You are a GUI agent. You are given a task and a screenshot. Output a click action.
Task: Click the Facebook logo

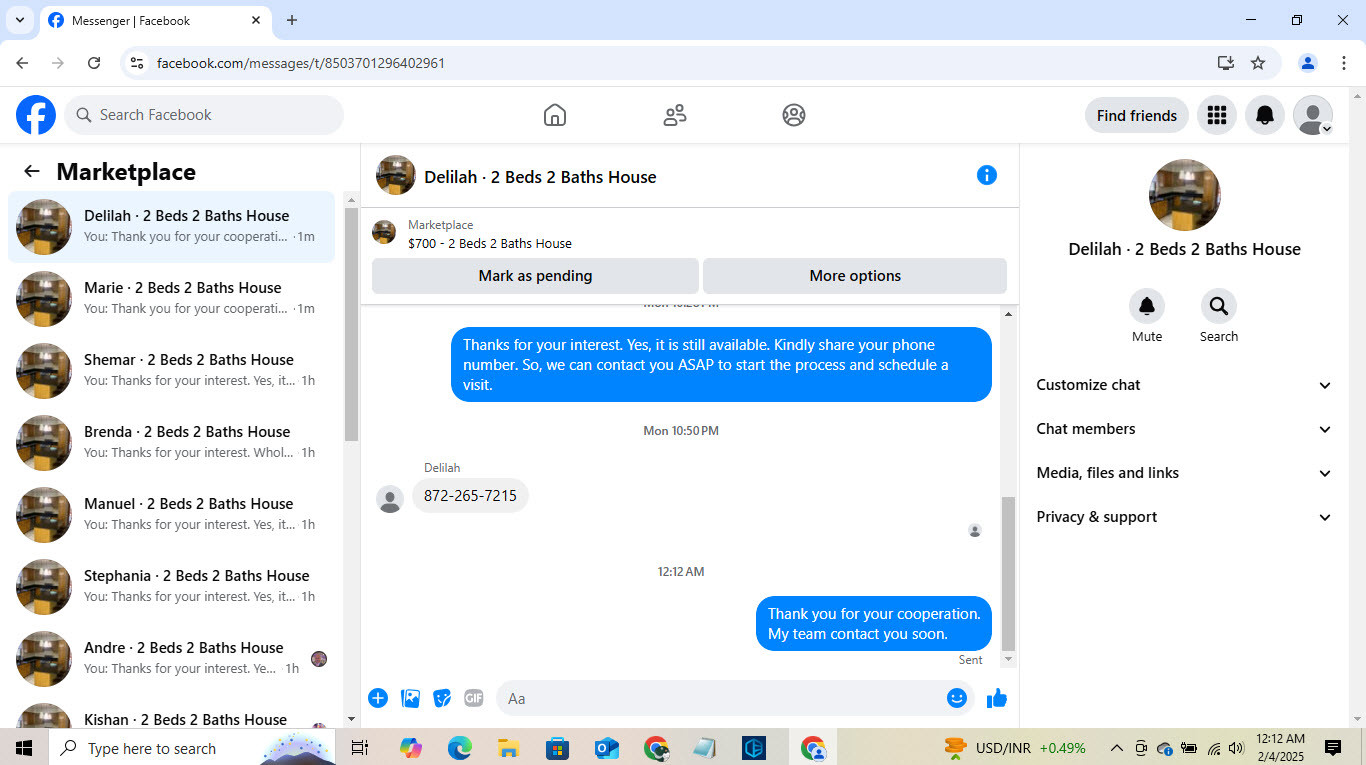click(36, 115)
